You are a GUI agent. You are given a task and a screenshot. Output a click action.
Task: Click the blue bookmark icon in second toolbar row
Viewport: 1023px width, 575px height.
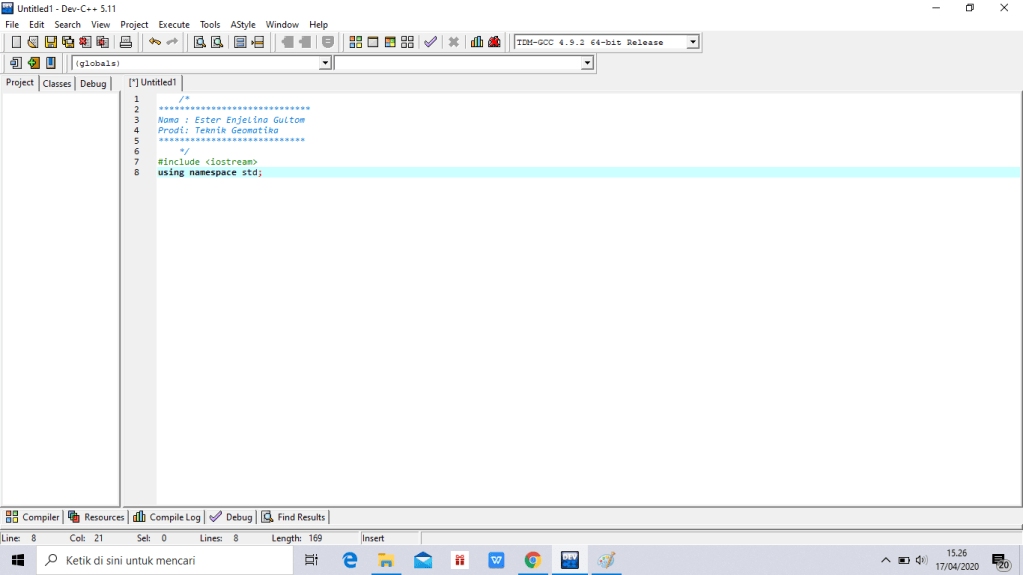51,63
